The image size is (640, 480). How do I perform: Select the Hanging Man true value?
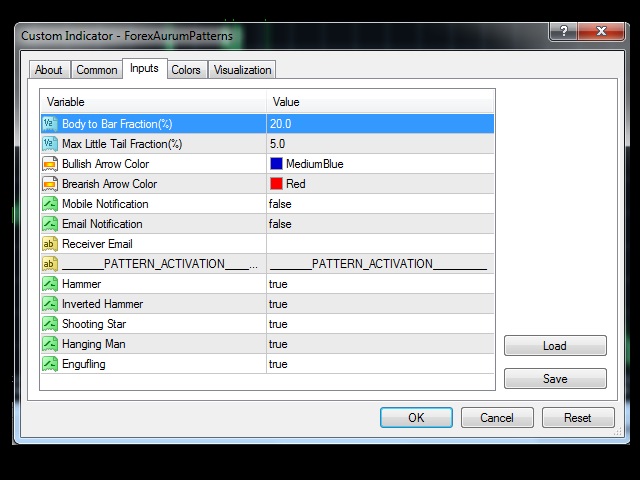(380, 344)
